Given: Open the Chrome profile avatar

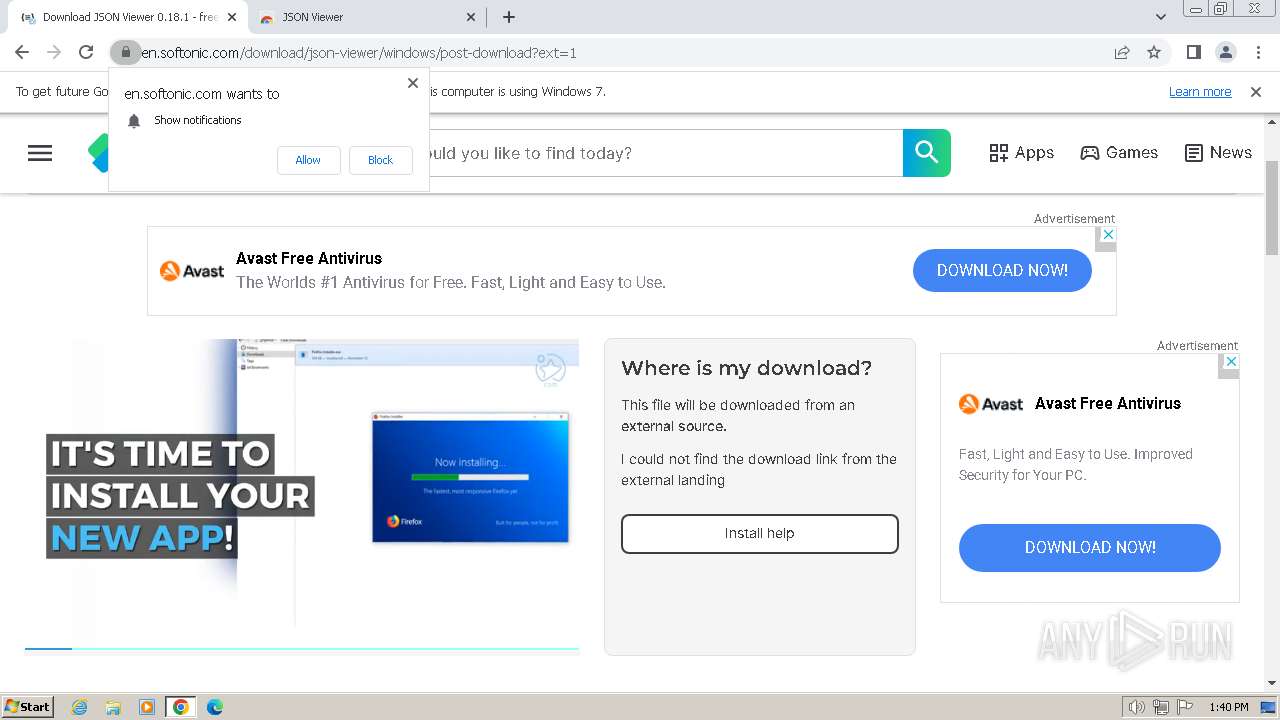Looking at the screenshot, I should point(1225,52).
